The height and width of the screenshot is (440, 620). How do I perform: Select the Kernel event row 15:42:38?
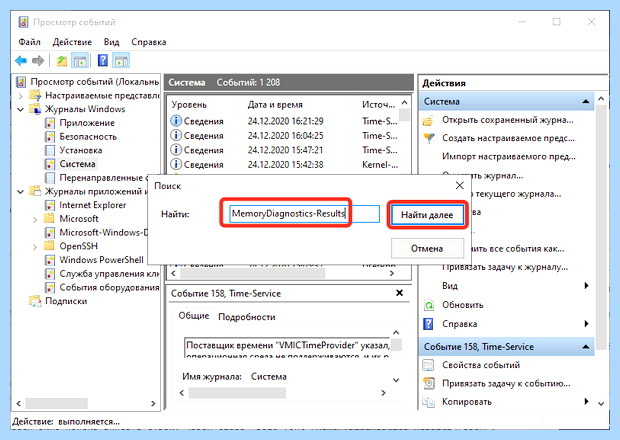click(x=285, y=164)
